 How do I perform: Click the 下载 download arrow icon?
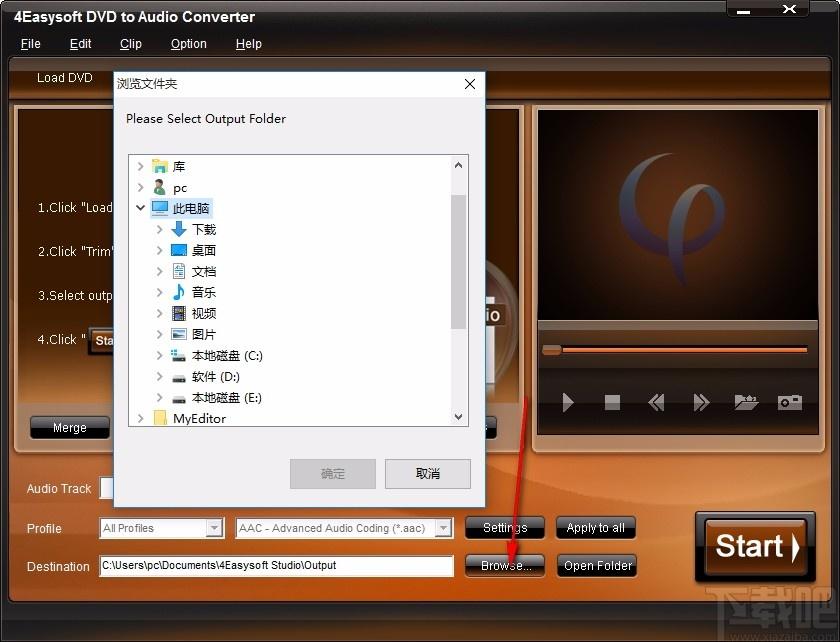point(179,229)
